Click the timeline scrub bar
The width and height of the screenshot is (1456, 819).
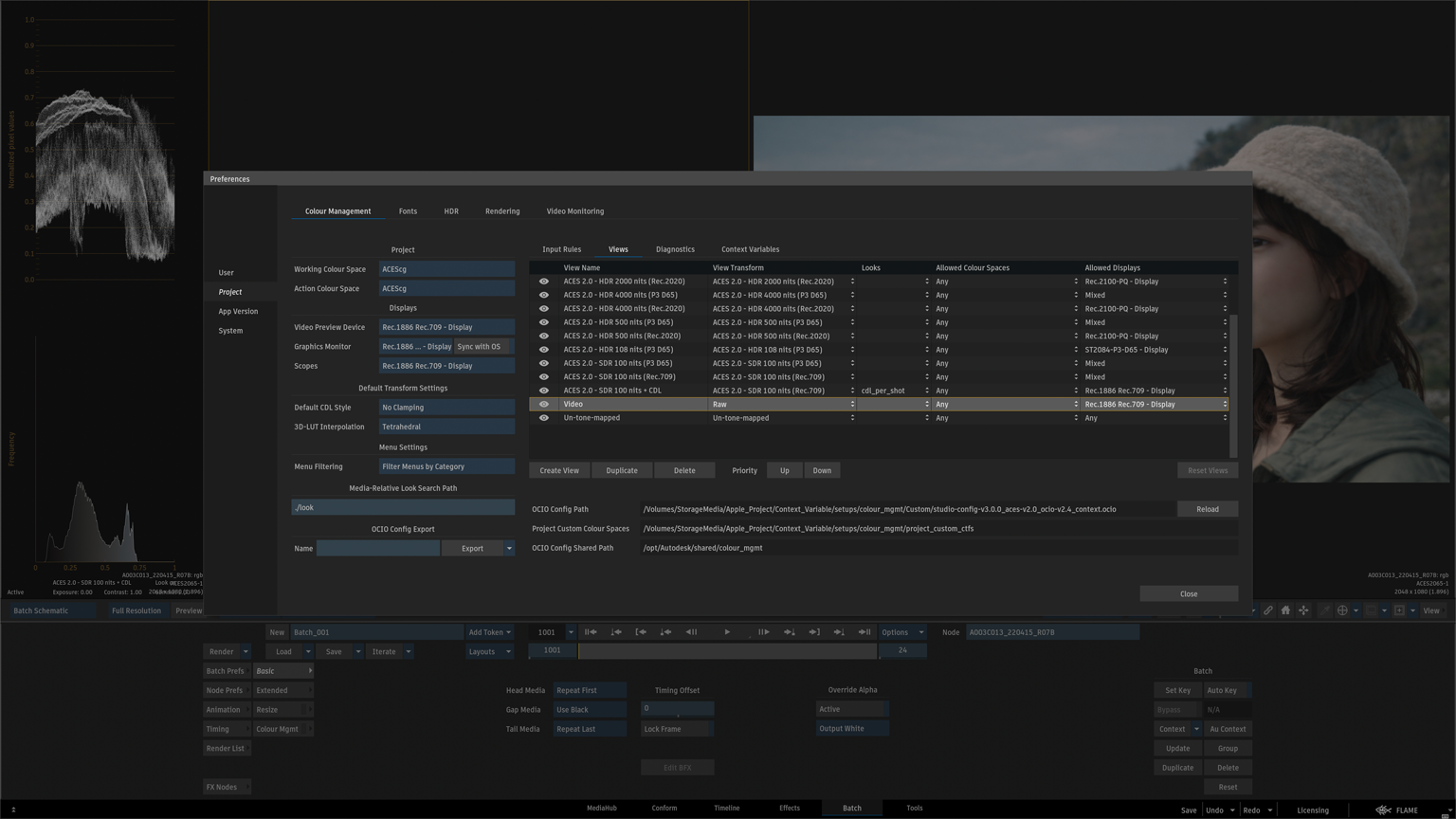(727, 651)
